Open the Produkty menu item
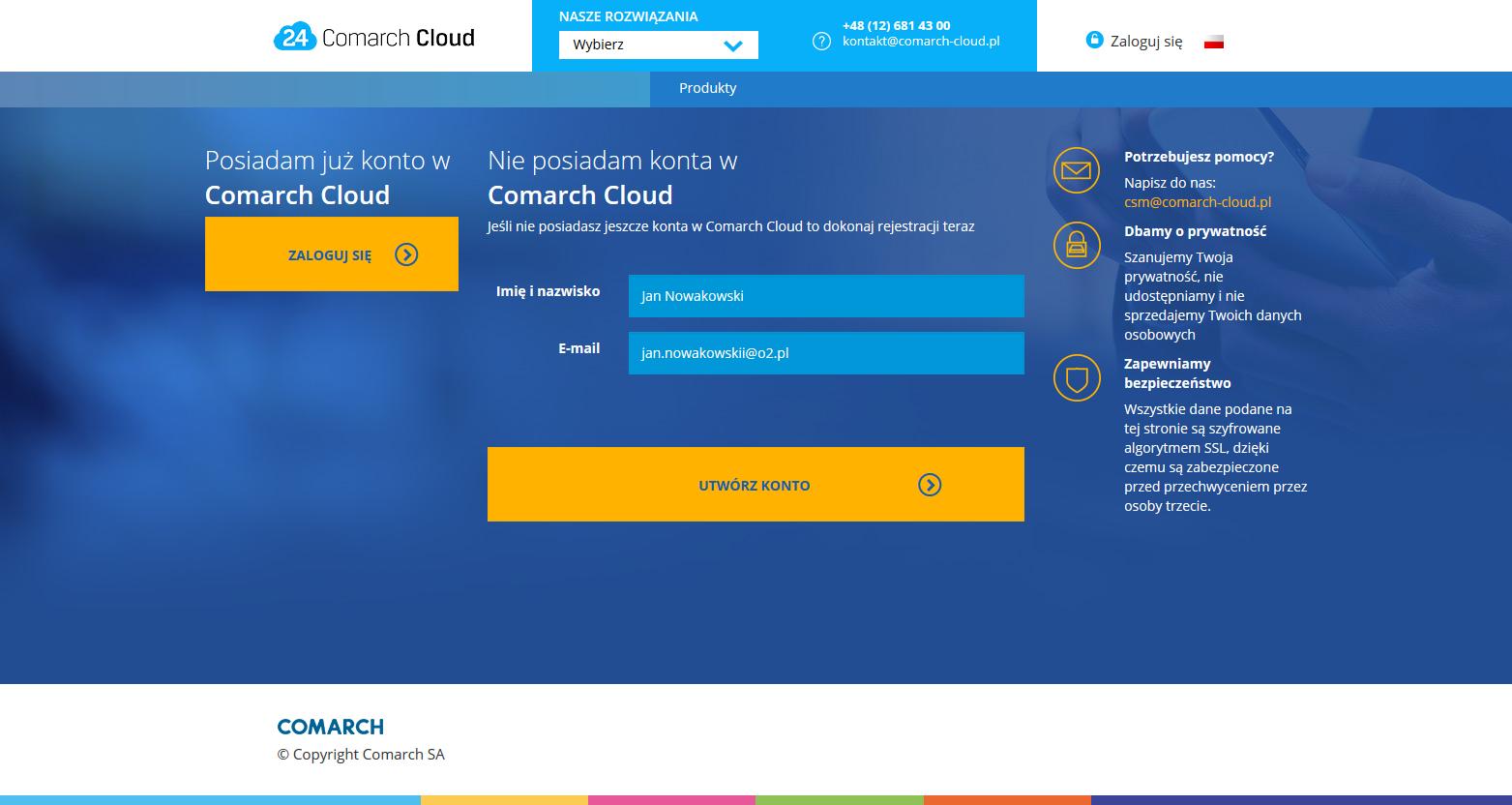 707,88
